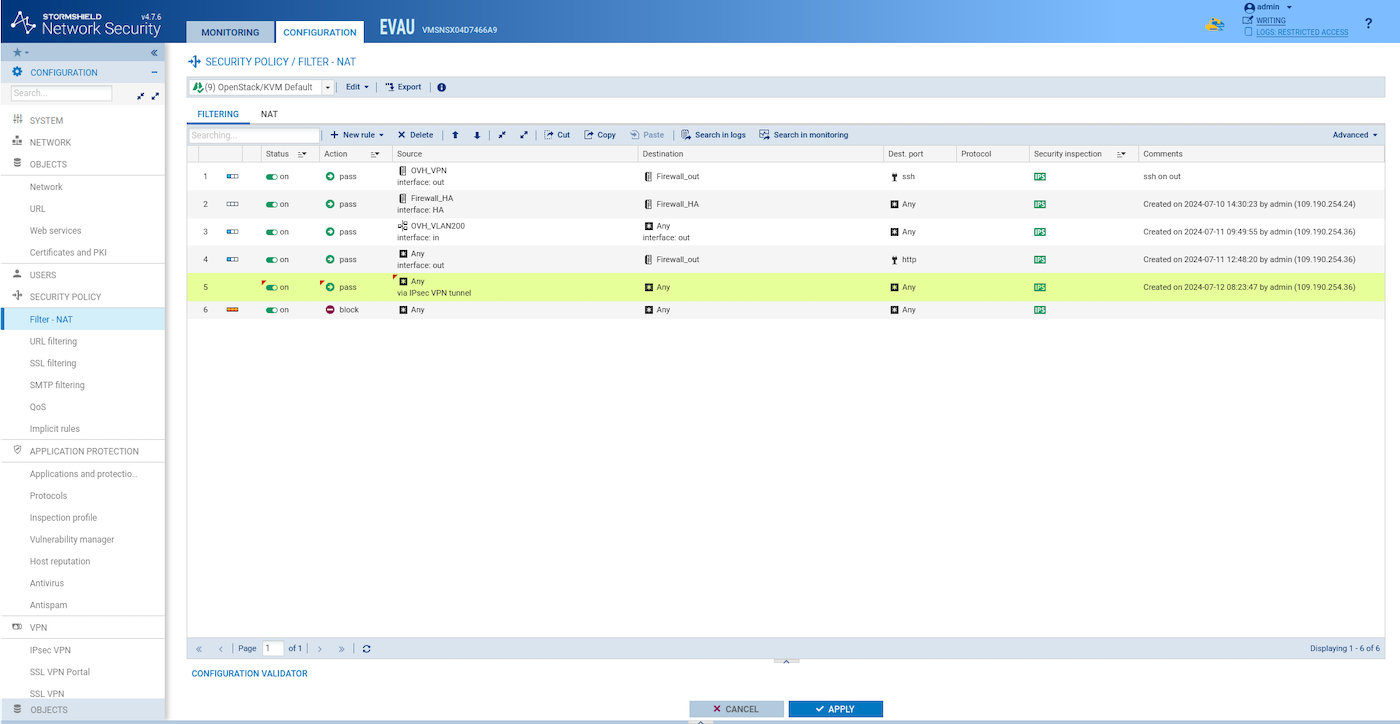The image size is (1400, 724).
Task: Click the policy information icon beside Export
Action: pyautogui.click(x=442, y=87)
